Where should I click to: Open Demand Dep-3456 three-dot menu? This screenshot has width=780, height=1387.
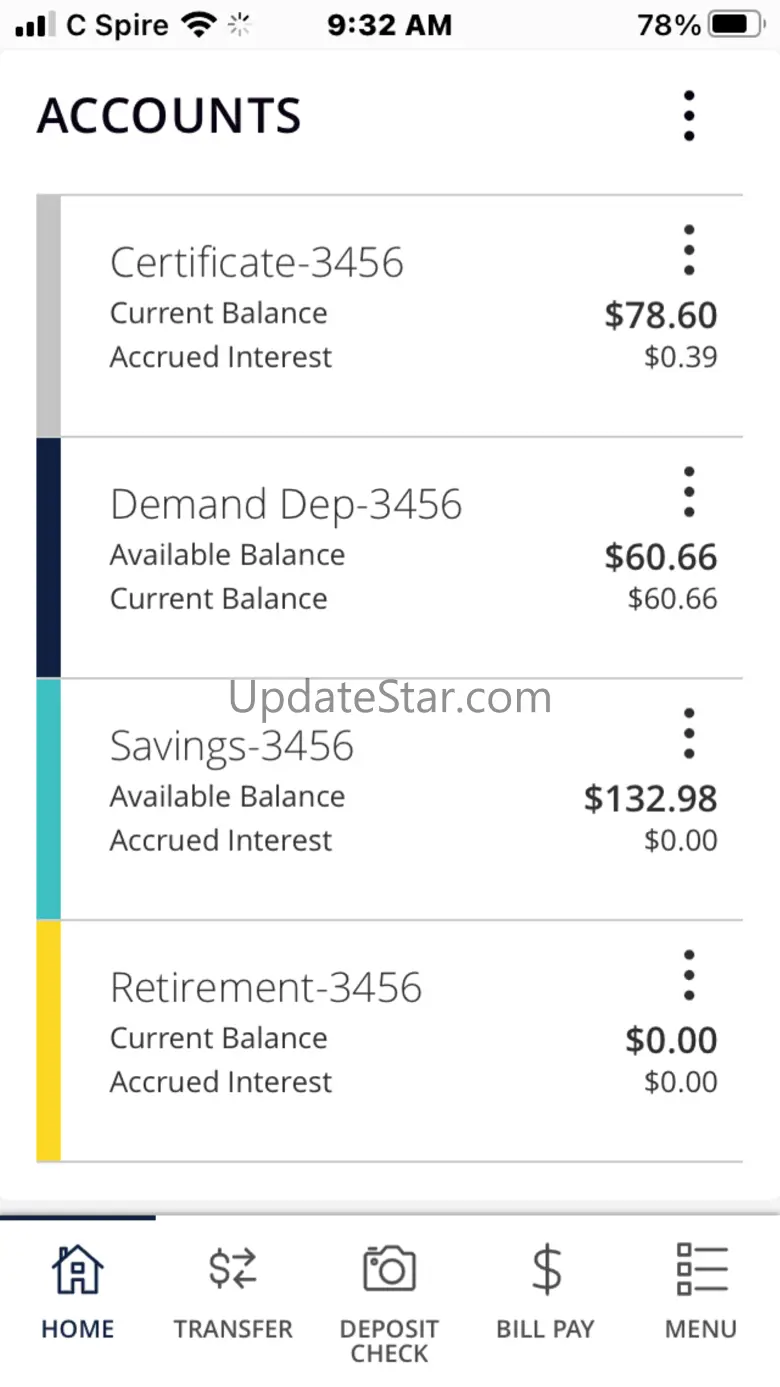(x=689, y=492)
